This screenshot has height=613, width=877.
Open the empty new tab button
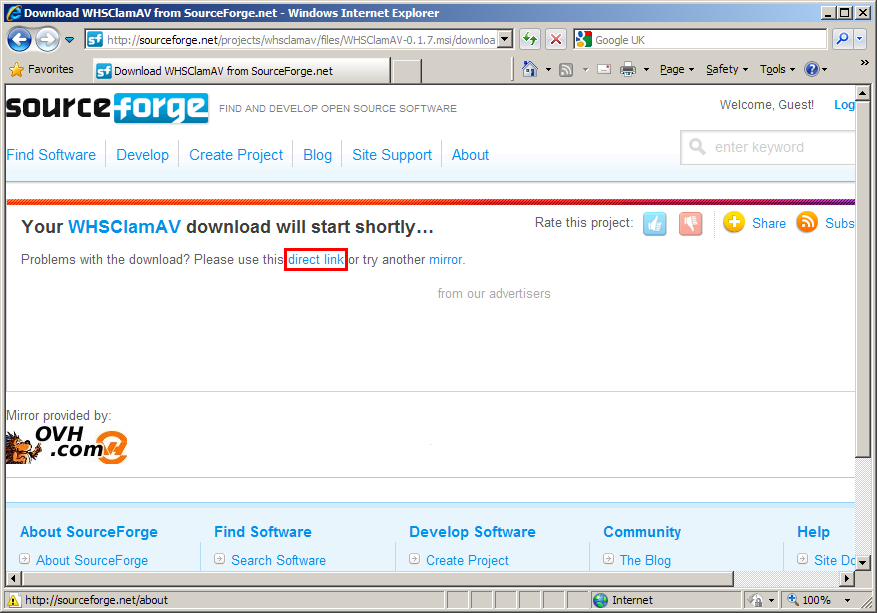click(x=406, y=71)
